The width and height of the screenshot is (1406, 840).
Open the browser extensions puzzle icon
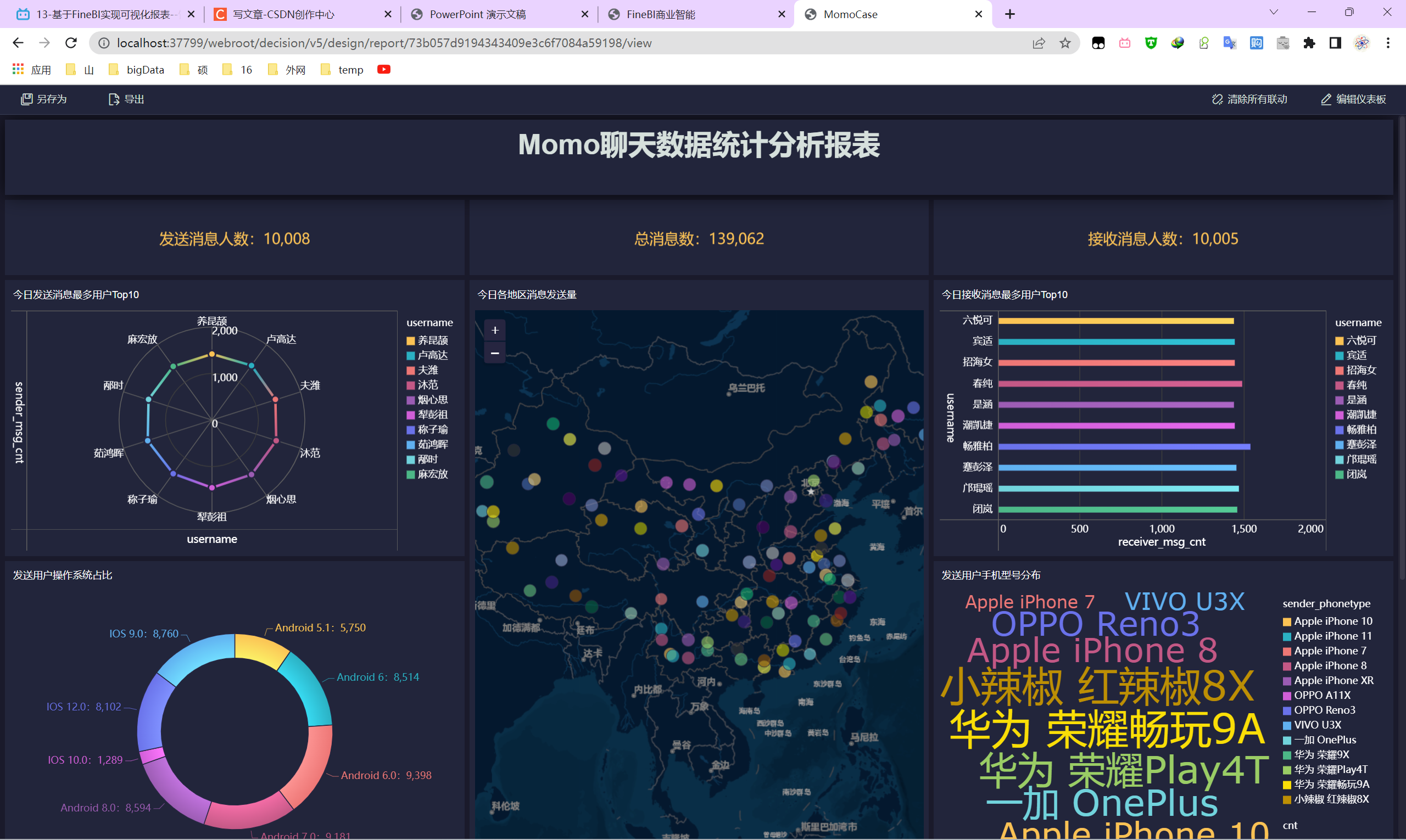(1309, 43)
